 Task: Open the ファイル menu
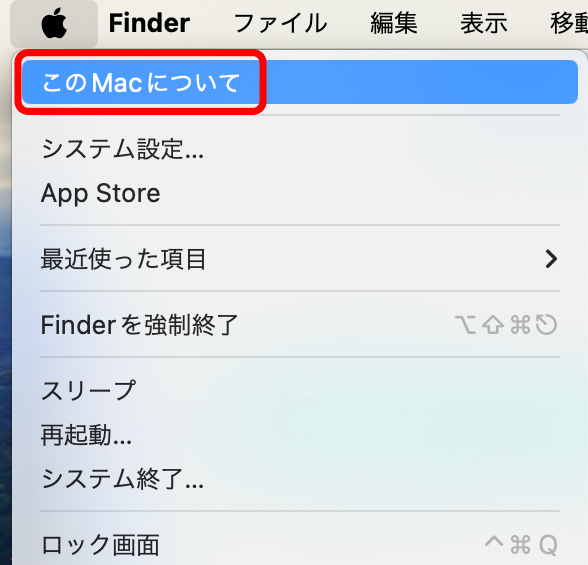pyautogui.click(x=280, y=23)
